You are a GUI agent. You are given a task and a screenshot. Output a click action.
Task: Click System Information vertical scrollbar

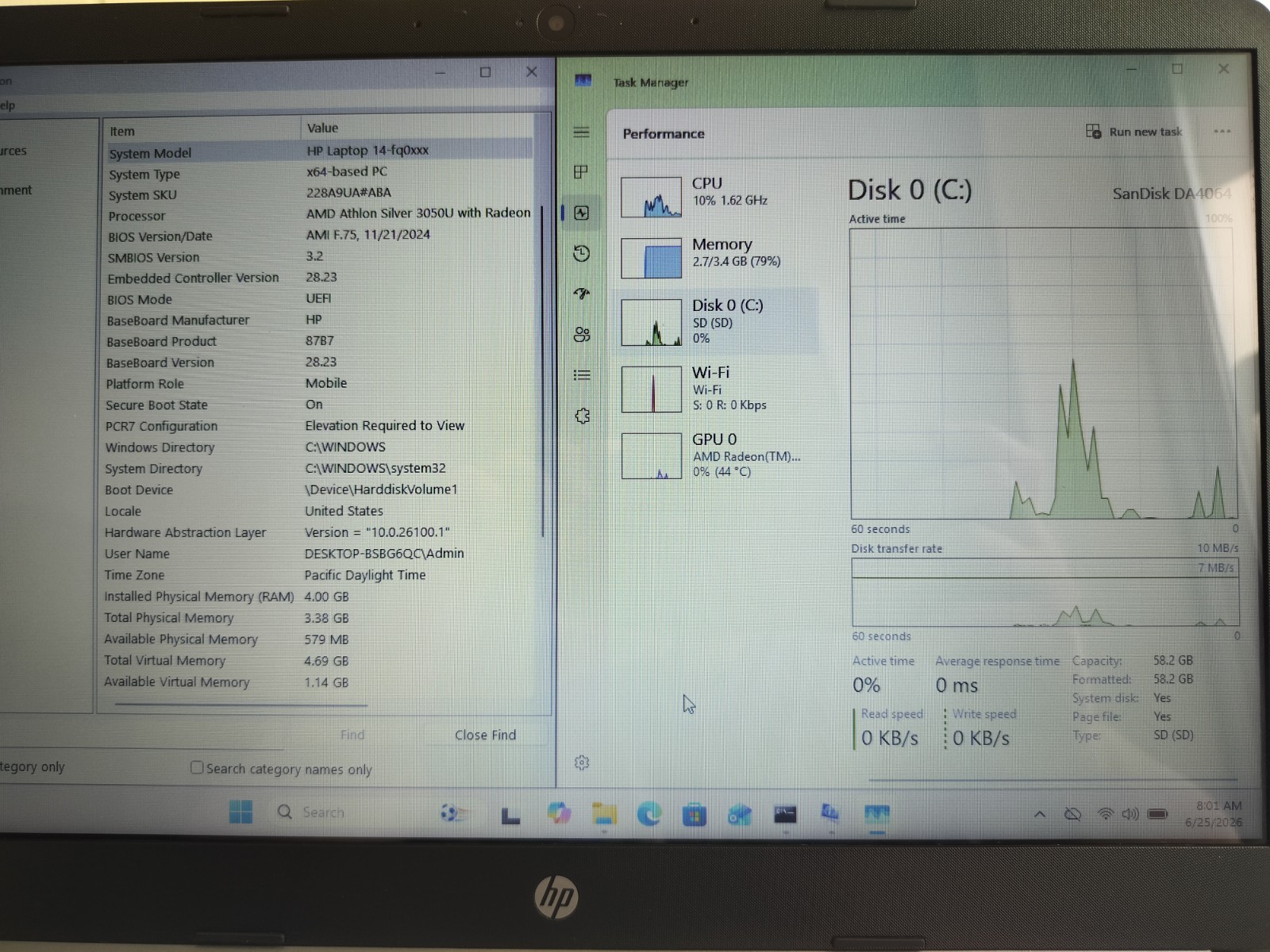[x=543, y=371]
